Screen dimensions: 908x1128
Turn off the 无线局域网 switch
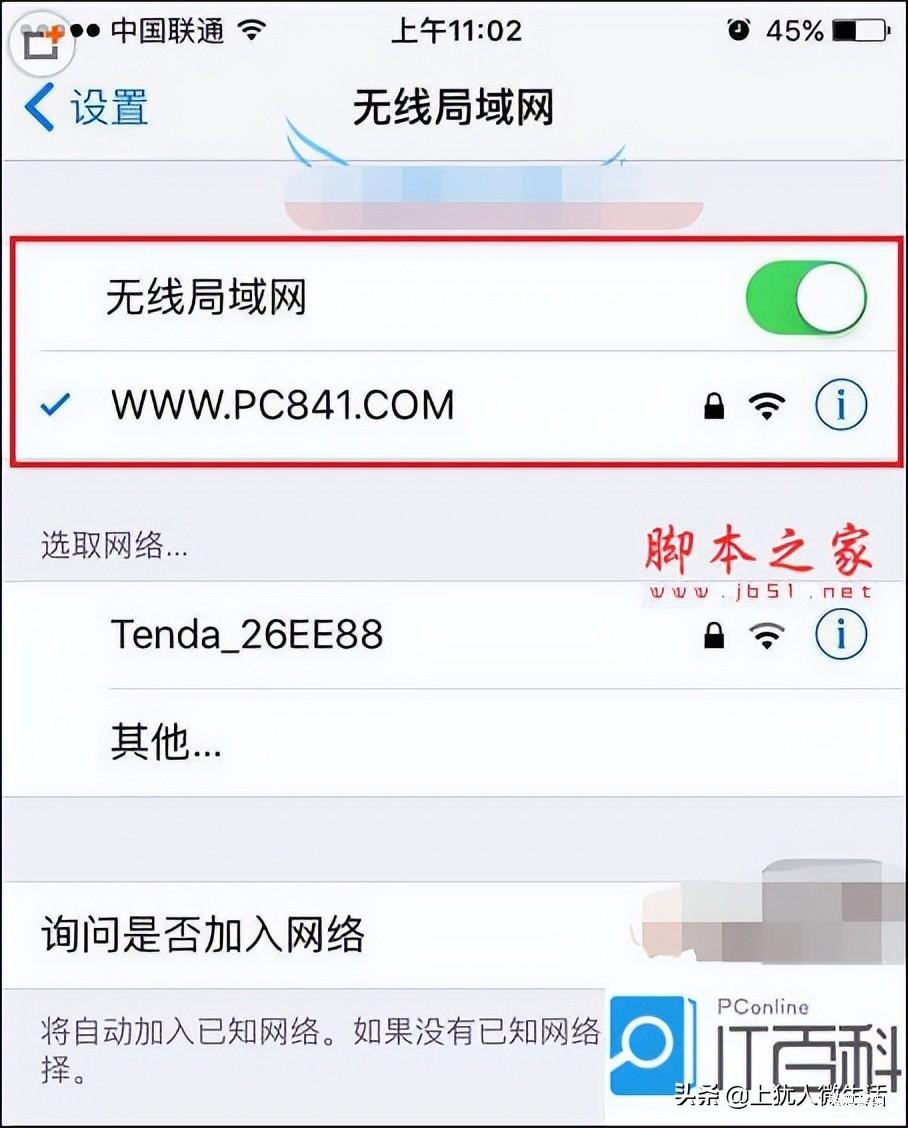[806, 297]
